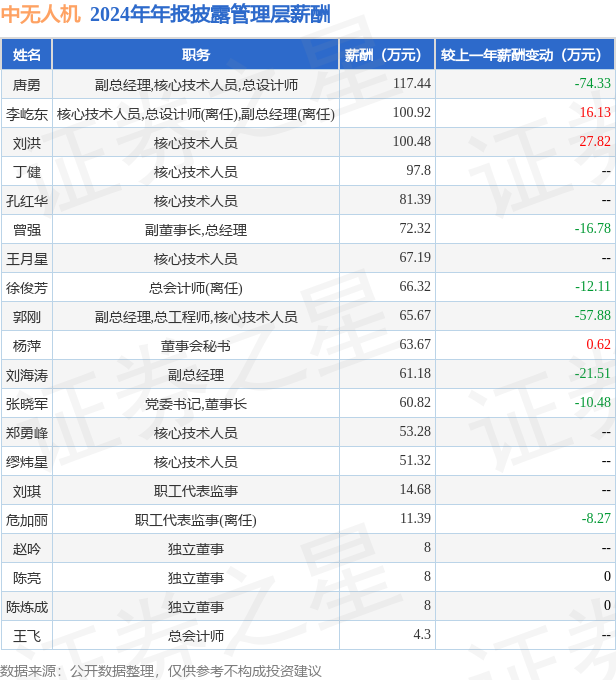The image size is (616, 680).
Task: Click change value -74.33
Action: click(x=593, y=83)
